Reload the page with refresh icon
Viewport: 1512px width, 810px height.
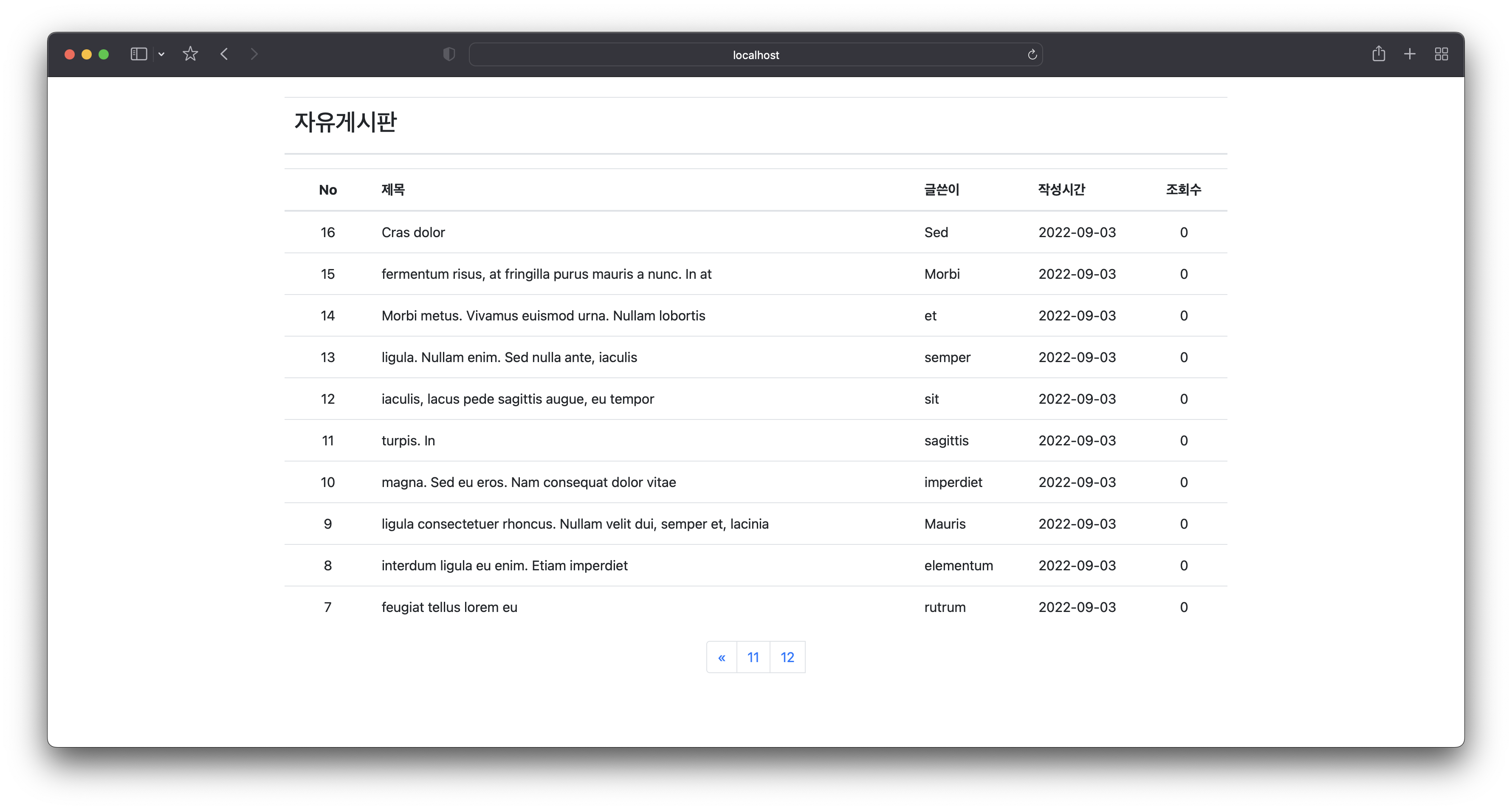[x=1032, y=55]
